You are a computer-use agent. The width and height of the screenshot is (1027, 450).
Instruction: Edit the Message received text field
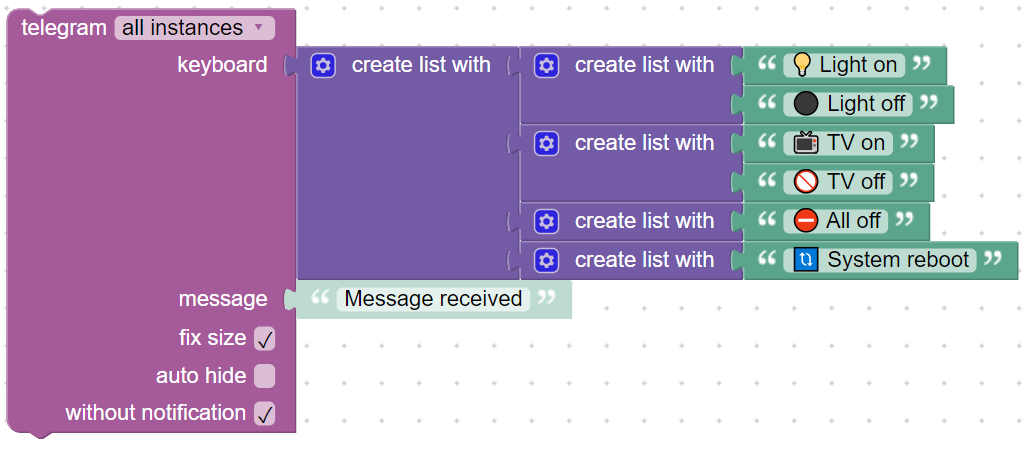pos(433,299)
